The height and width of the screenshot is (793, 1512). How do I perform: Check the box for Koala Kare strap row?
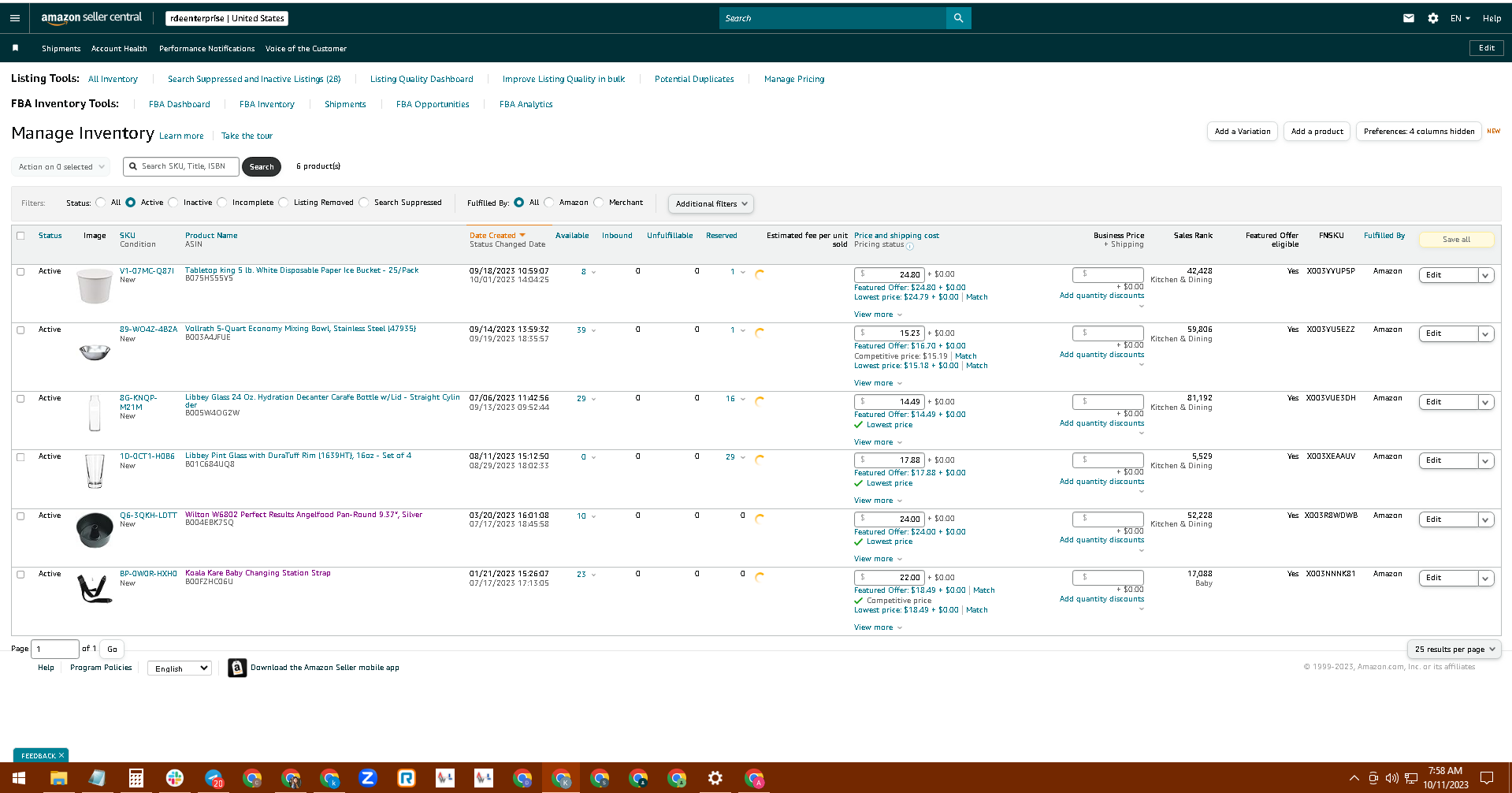coord(20,575)
